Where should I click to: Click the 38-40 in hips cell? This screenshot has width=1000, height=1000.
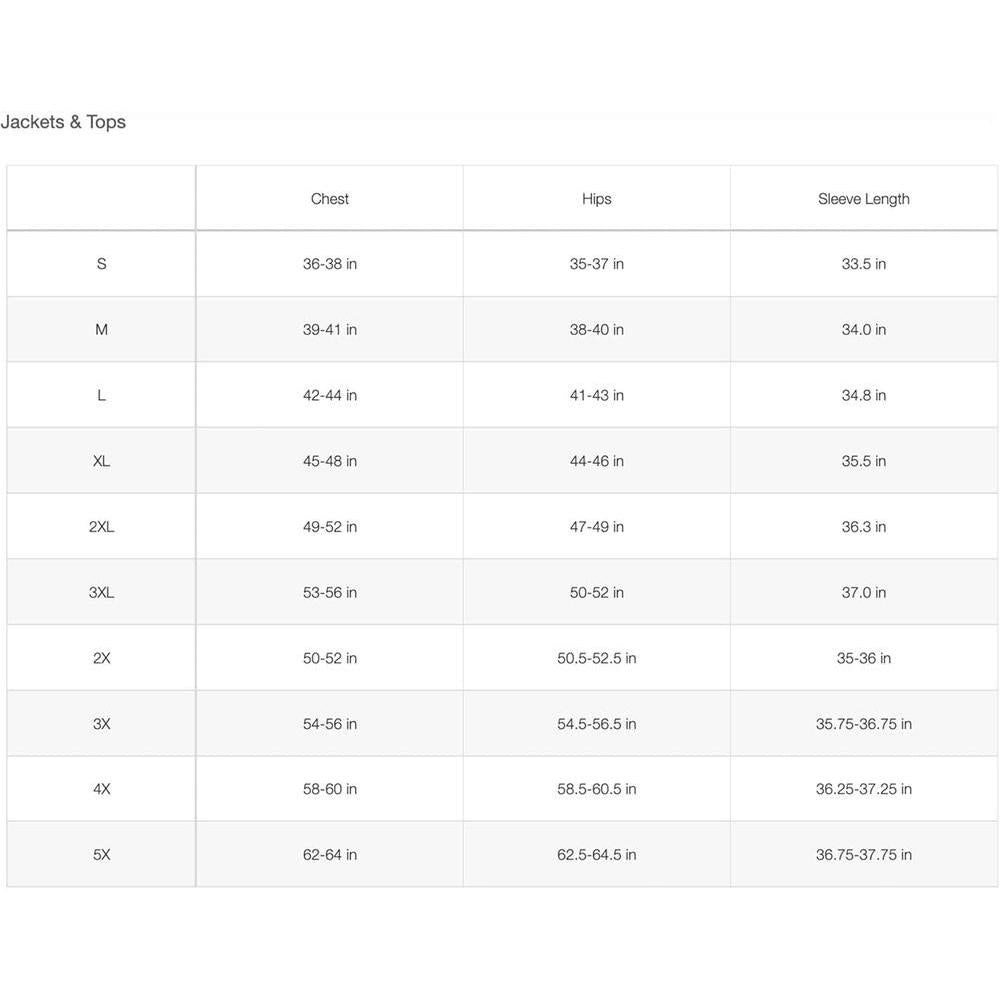tap(597, 330)
